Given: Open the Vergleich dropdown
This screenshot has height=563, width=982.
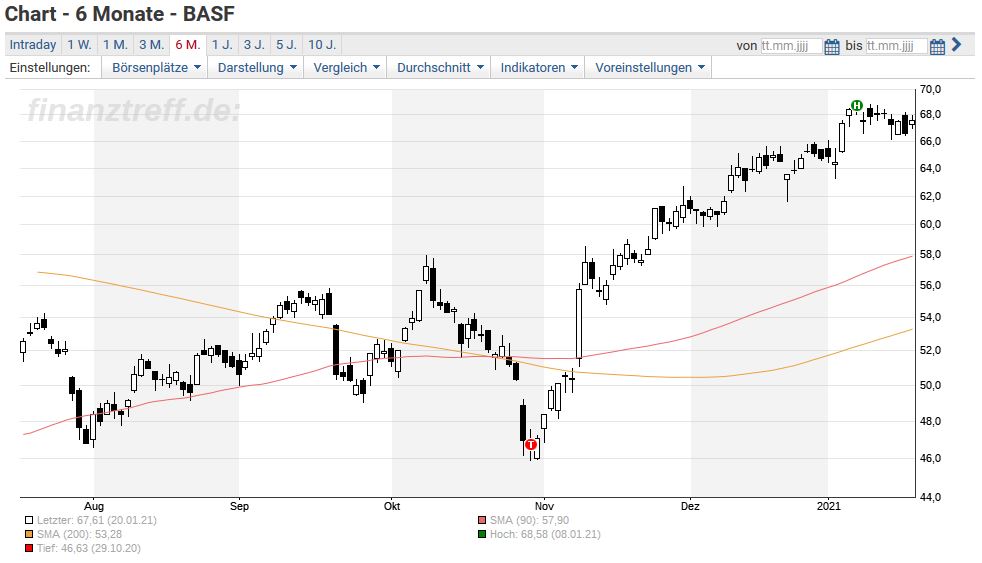Looking at the screenshot, I should point(346,68).
